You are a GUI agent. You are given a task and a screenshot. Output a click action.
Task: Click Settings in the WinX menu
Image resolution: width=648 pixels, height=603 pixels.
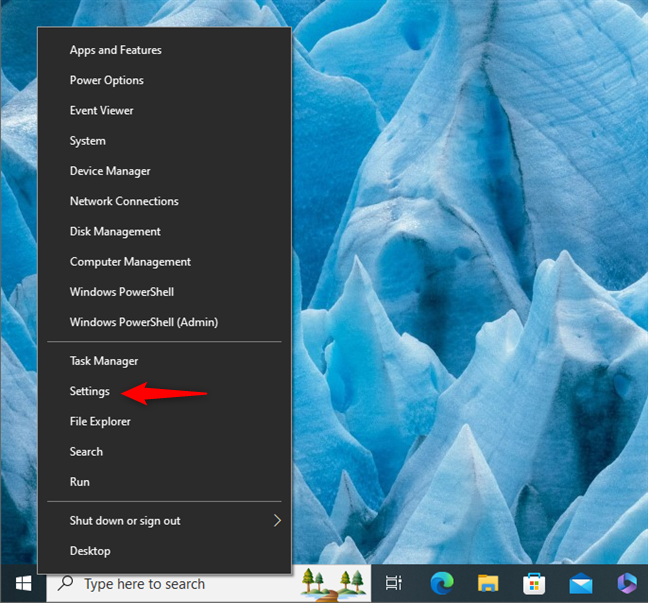point(164,391)
